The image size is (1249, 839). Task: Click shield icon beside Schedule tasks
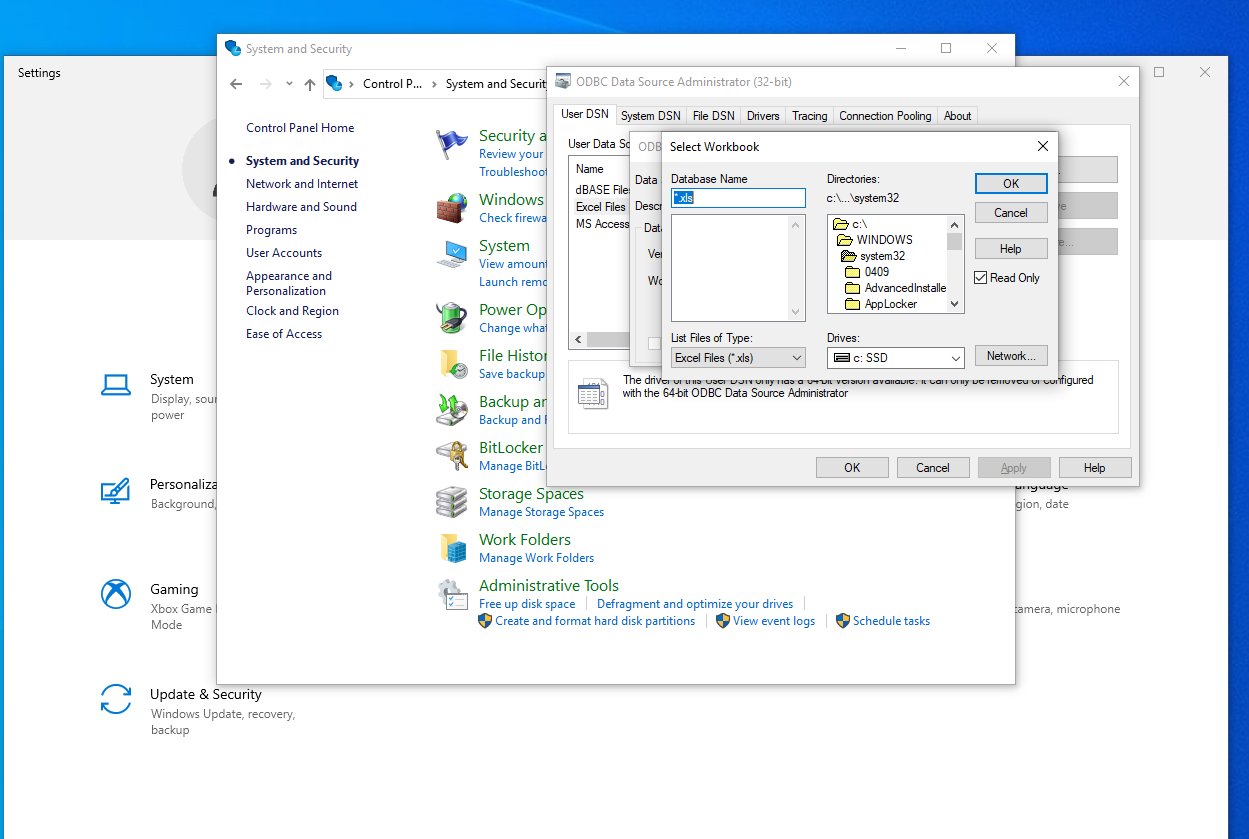(843, 621)
